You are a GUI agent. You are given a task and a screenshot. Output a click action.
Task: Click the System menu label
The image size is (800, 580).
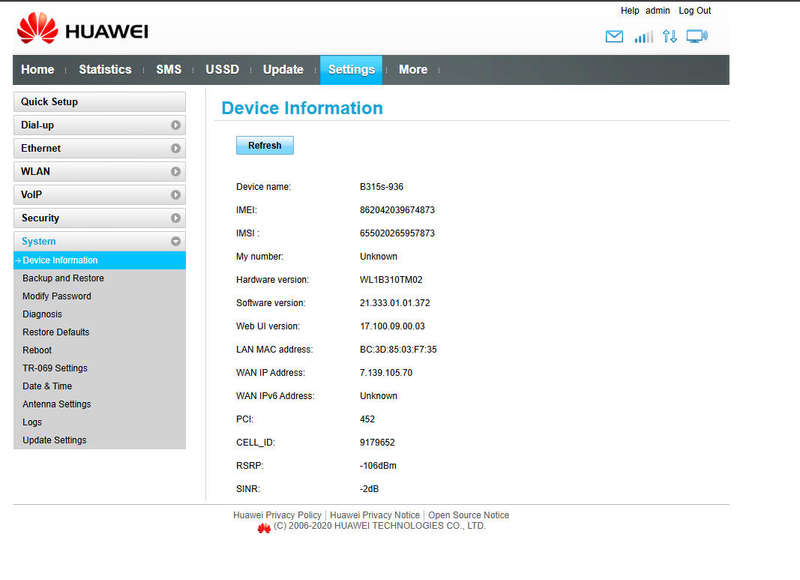pyautogui.click(x=39, y=241)
